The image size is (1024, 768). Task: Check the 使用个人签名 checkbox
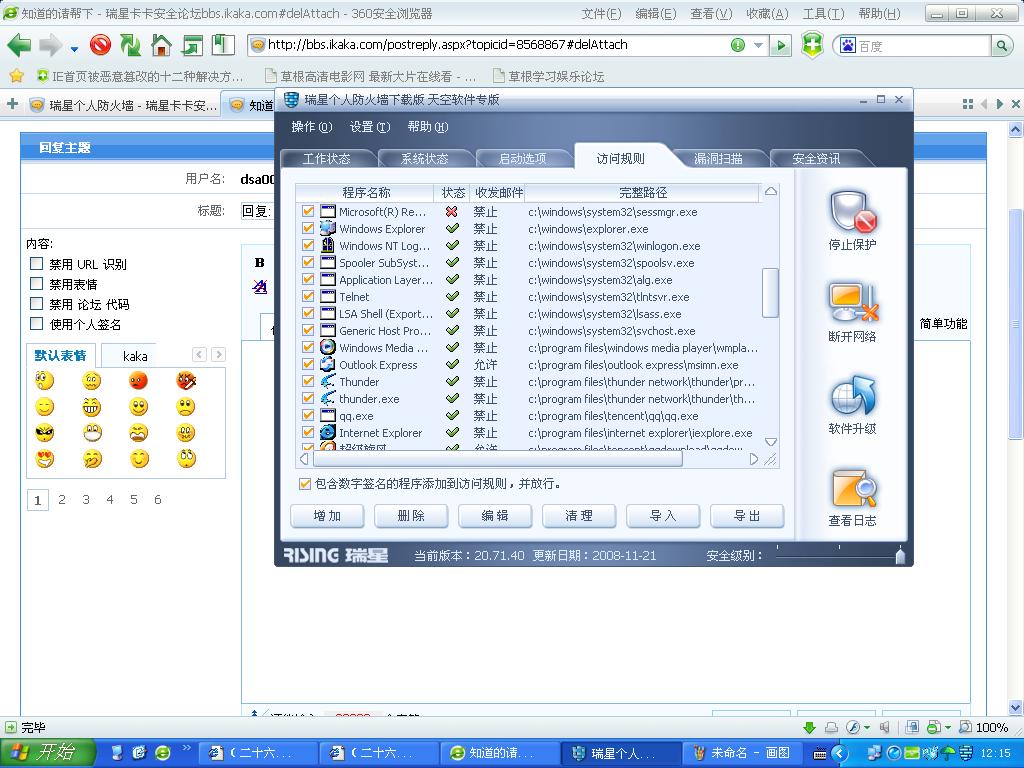click(37, 323)
